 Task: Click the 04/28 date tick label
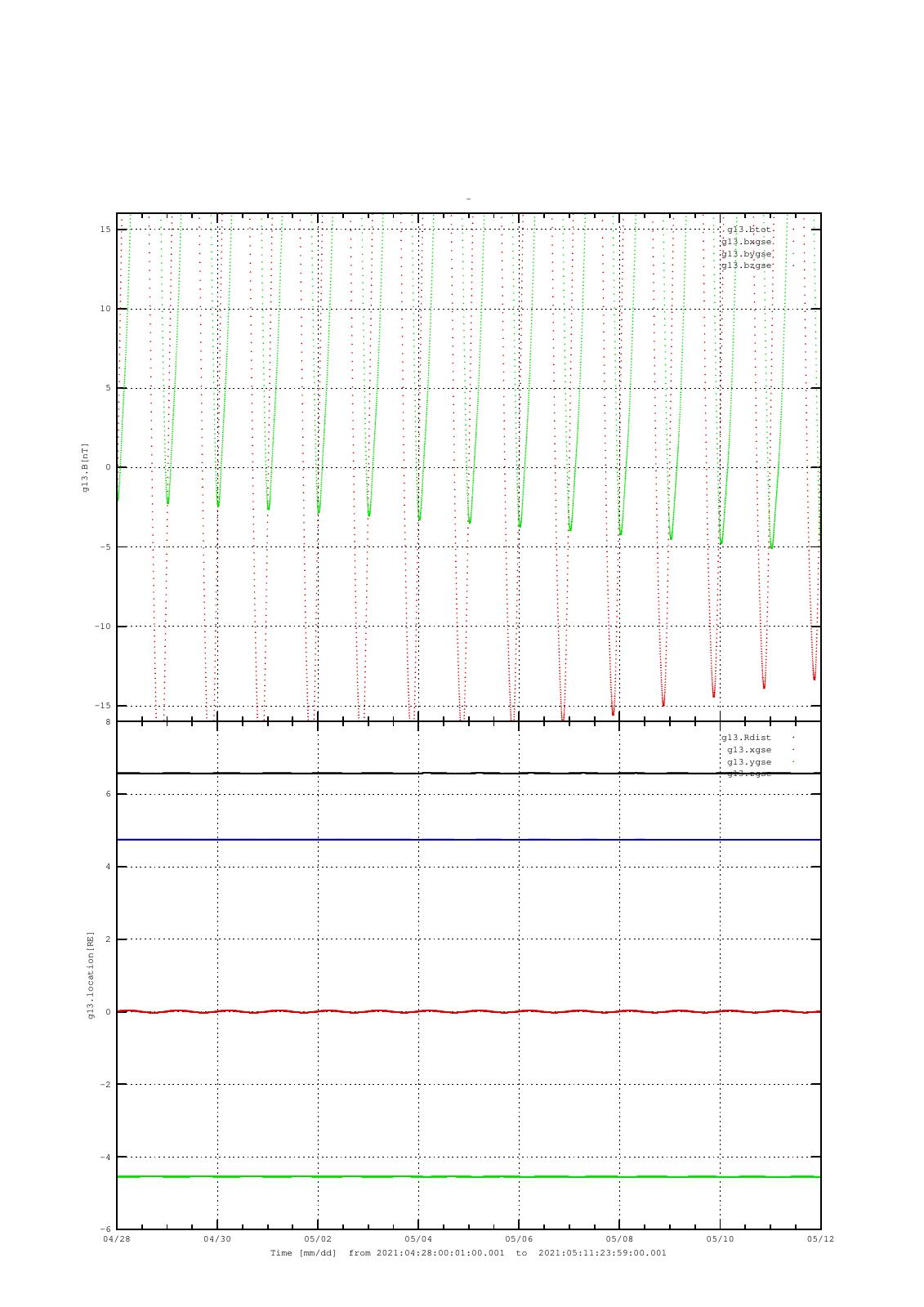[x=117, y=1239]
